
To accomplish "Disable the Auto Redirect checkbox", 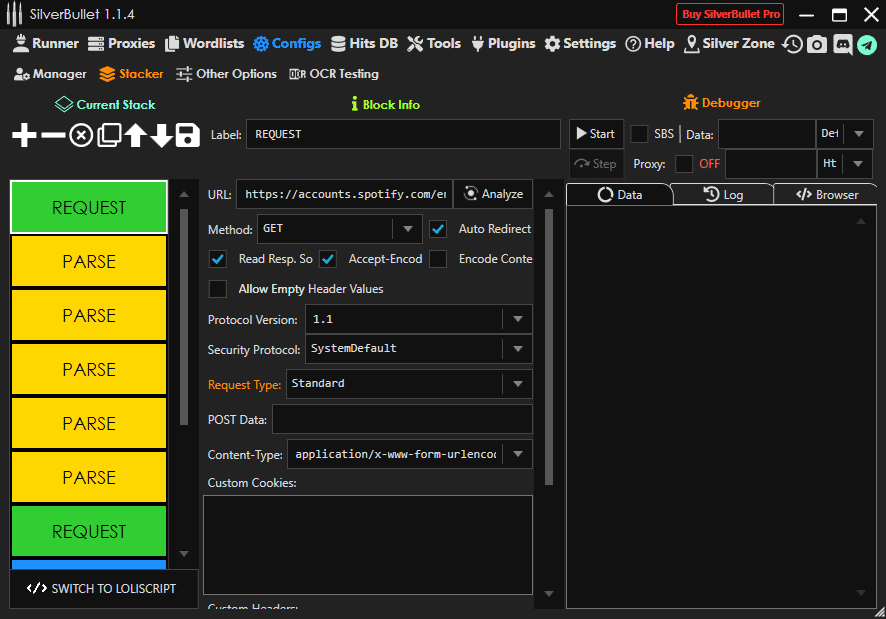I will click(x=438, y=229).
